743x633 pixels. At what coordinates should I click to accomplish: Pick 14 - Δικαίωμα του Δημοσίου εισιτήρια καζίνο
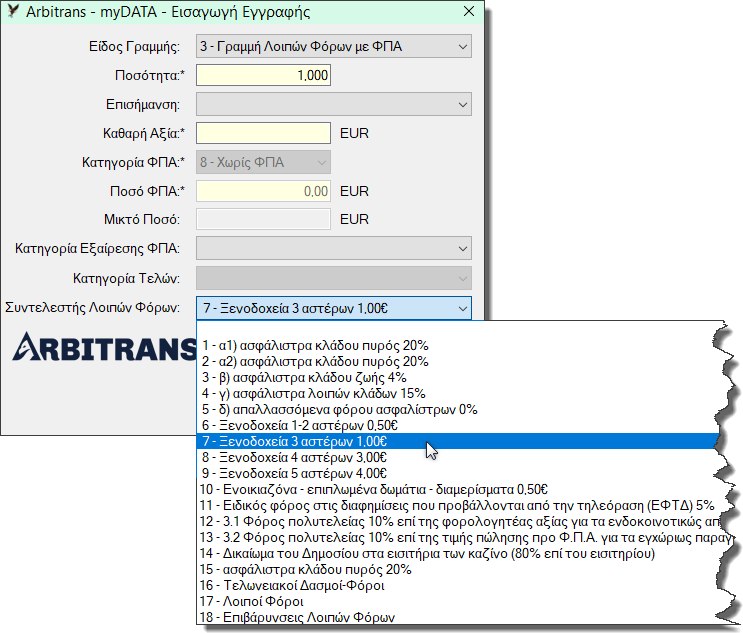click(457, 553)
